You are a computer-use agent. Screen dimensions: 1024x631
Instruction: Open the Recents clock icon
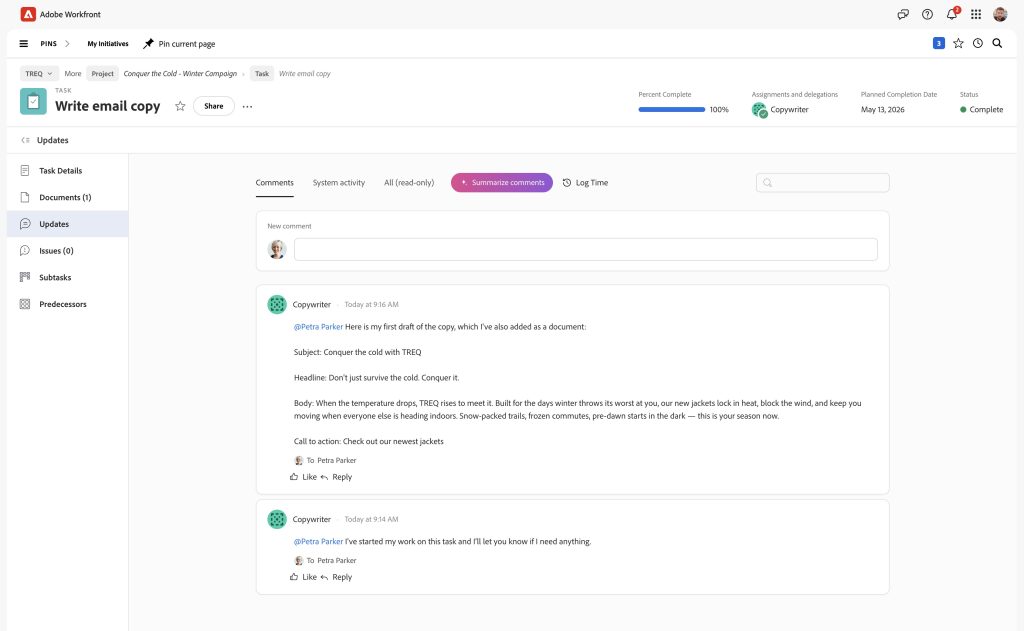pyautogui.click(x=978, y=43)
